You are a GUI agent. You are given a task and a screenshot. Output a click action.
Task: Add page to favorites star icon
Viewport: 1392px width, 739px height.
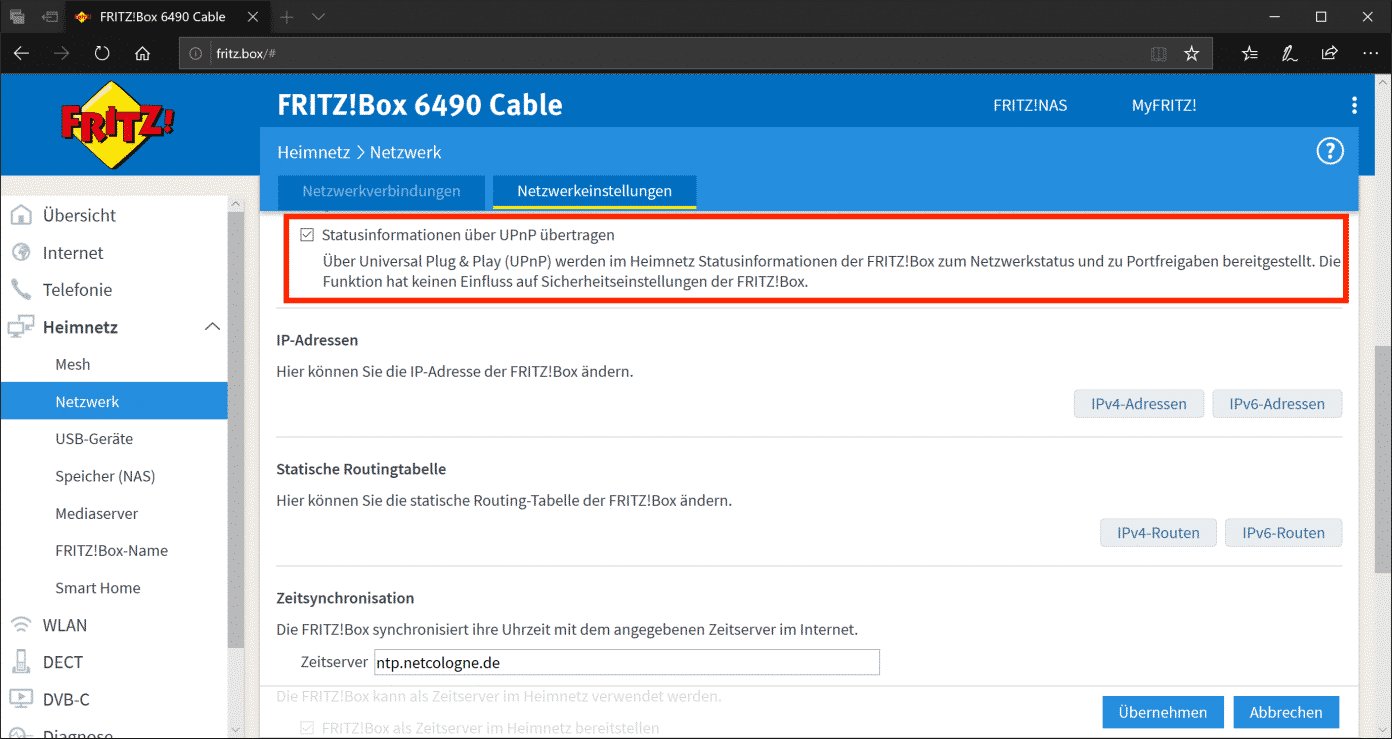(1191, 54)
